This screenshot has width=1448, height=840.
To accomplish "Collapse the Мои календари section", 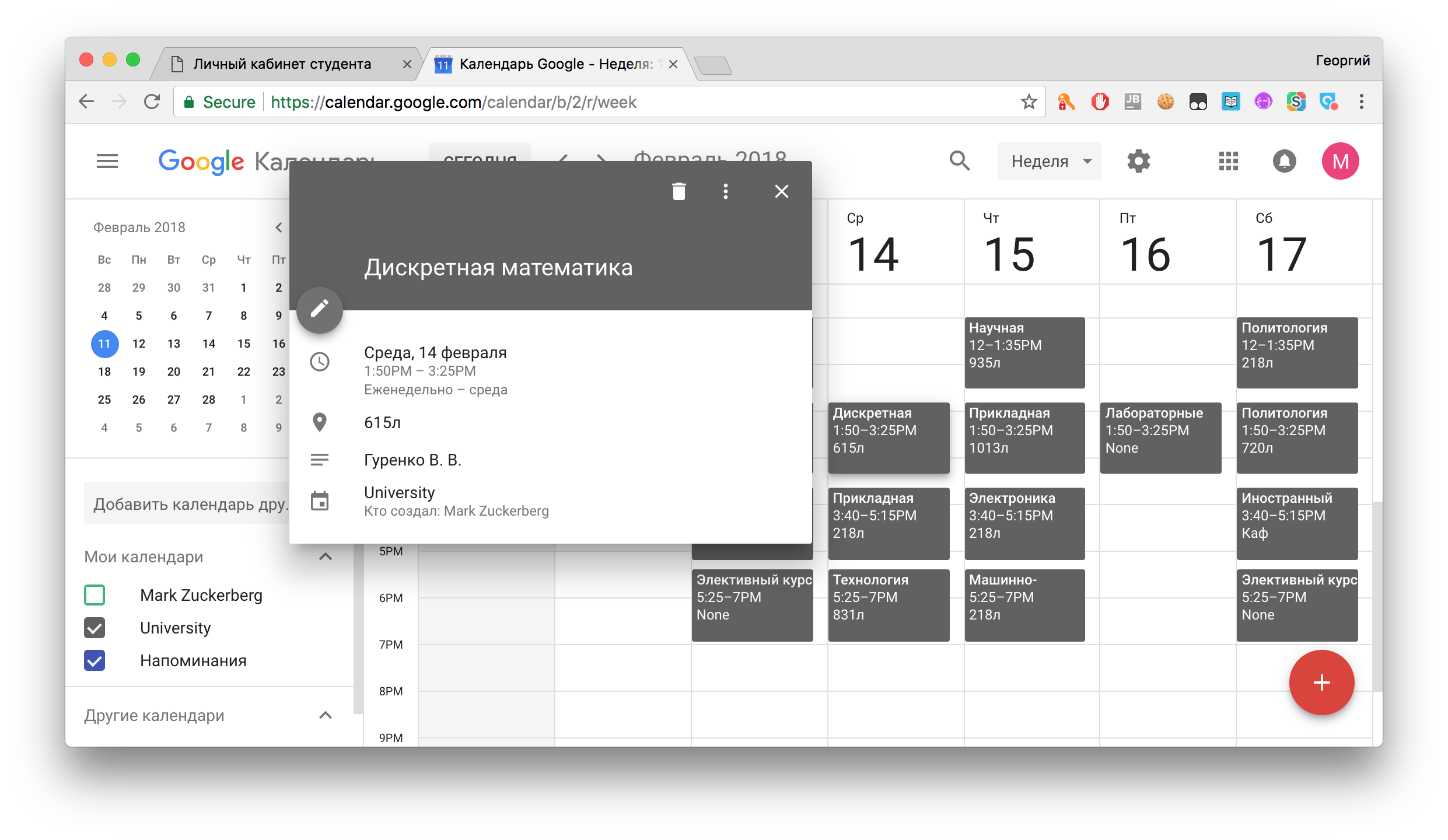I will click(326, 556).
